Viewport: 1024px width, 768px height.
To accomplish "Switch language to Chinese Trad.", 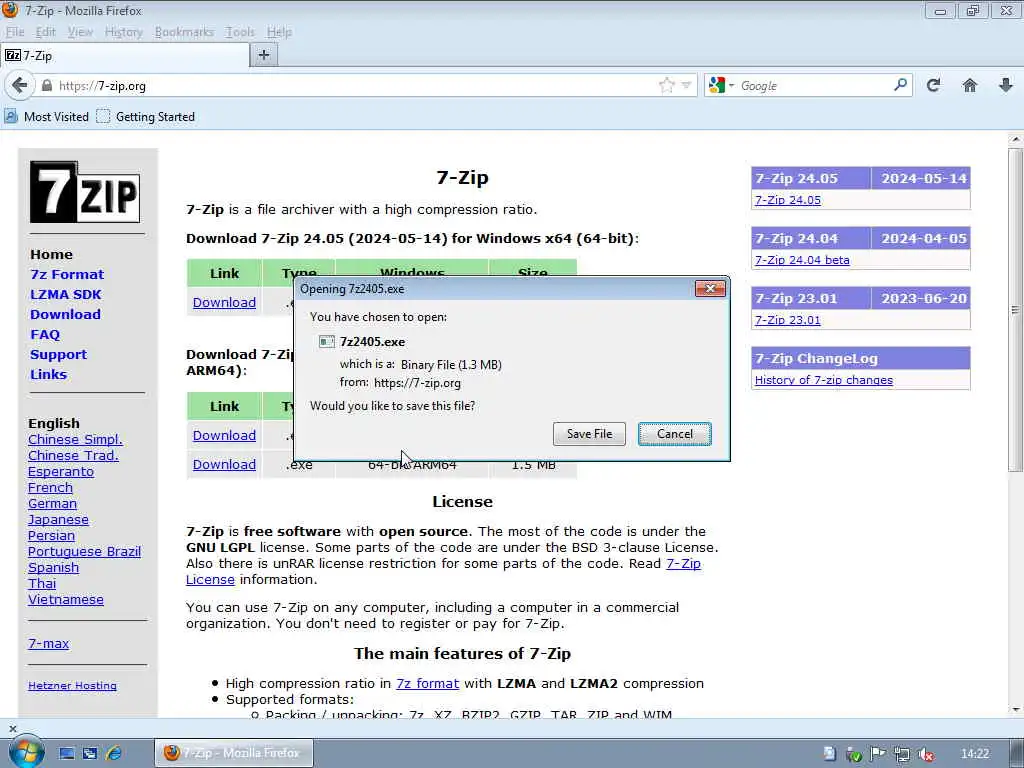I will pos(73,456).
